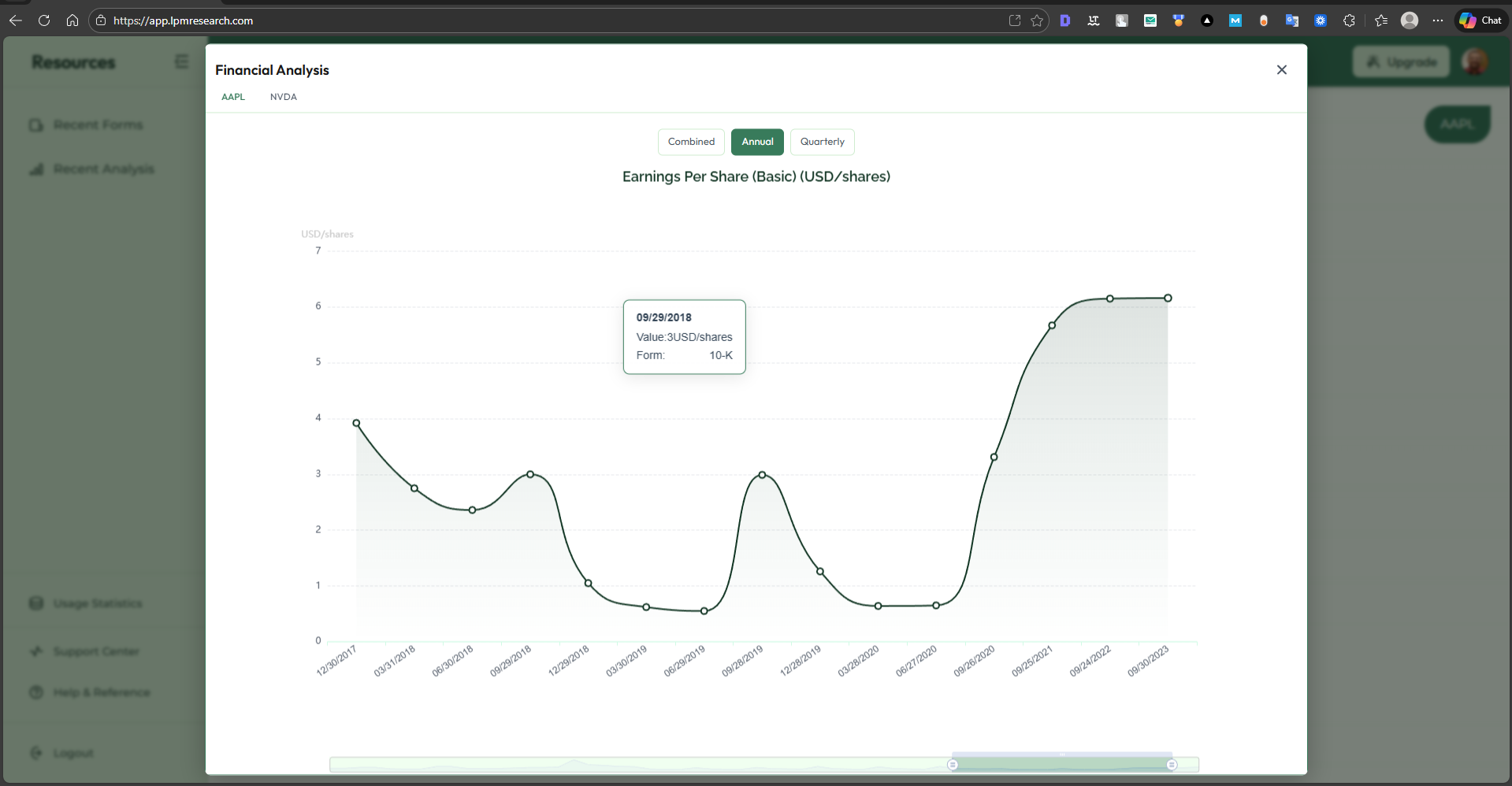This screenshot has width=1512, height=786.
Task: Switch to the NVDA tab
Action: (283, 97)
